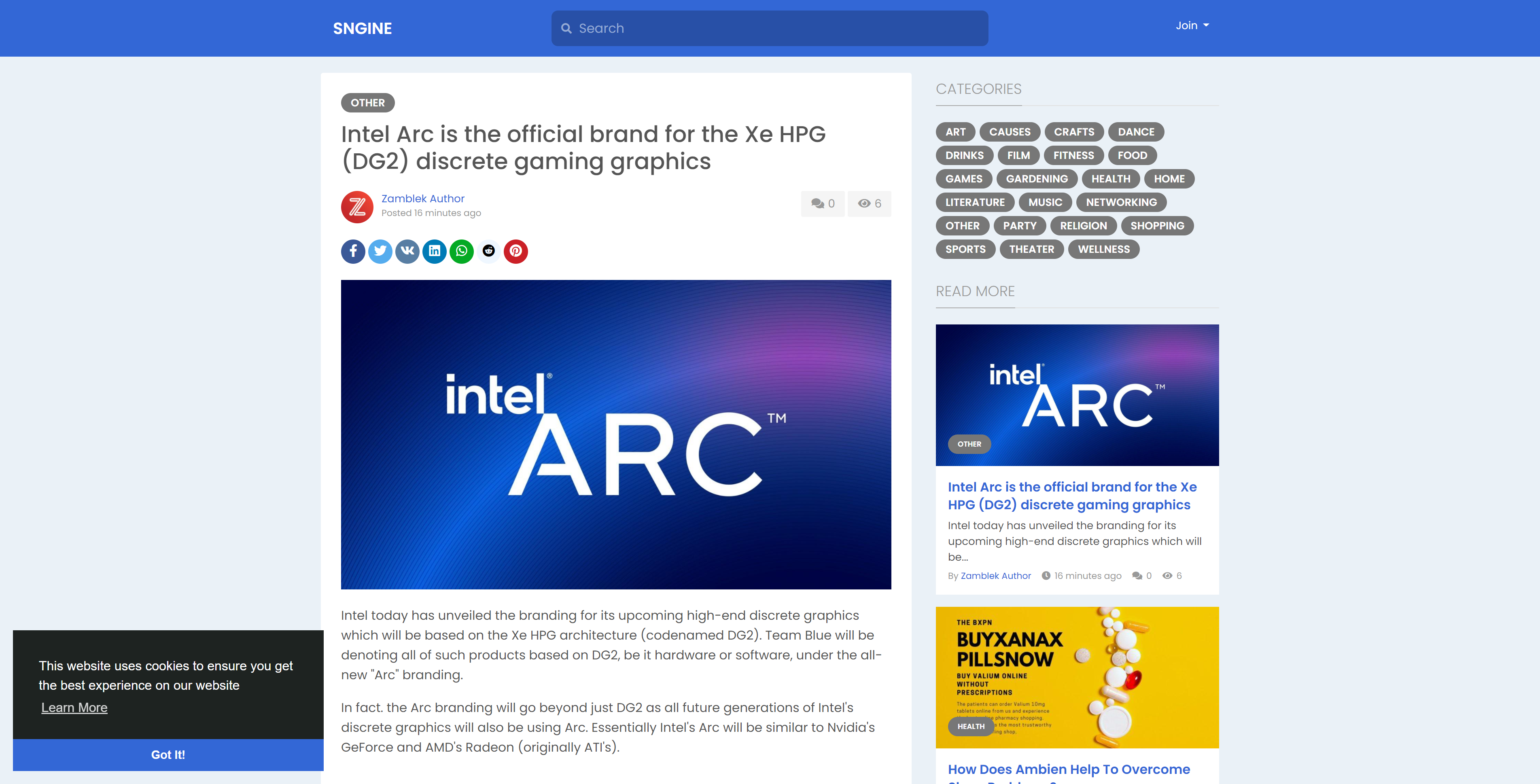This screenshot has height=784, width=1540.
Task: Open the CAUSES category
Action: (x=1010, y=132)
